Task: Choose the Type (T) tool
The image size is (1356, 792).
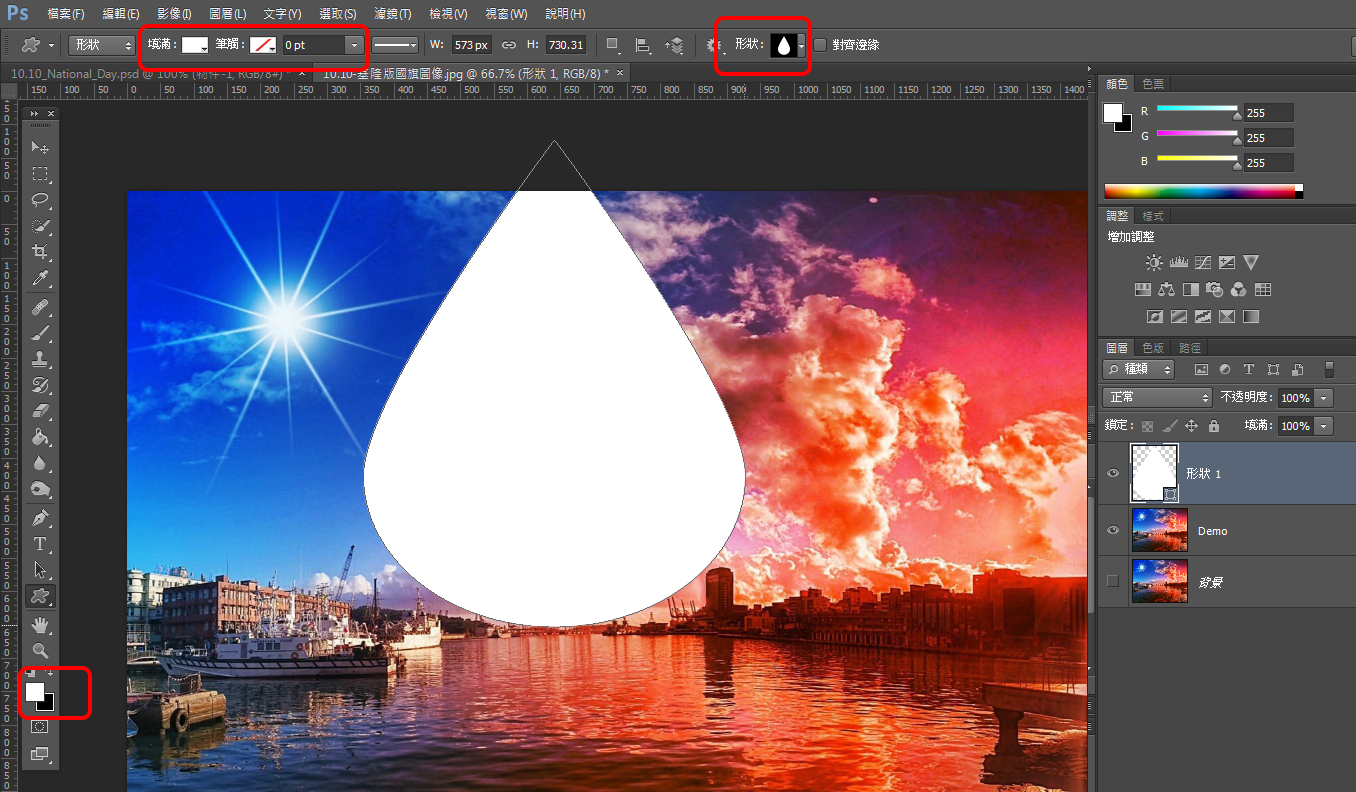Action: pos(40,544)
